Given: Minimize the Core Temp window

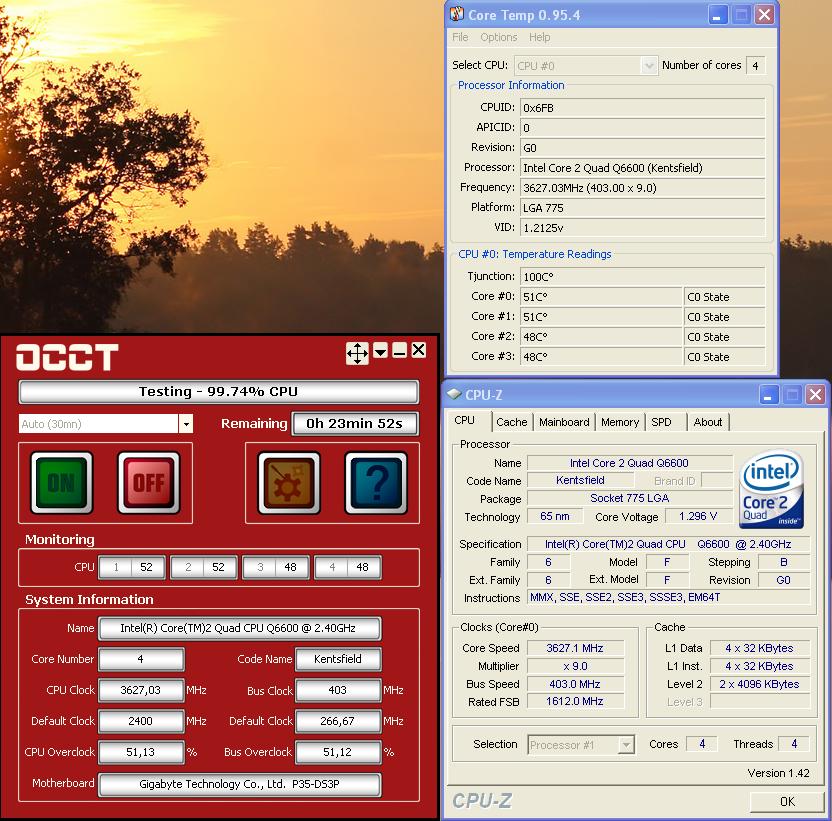Looking at the screenshot, I should coord(718,15).
